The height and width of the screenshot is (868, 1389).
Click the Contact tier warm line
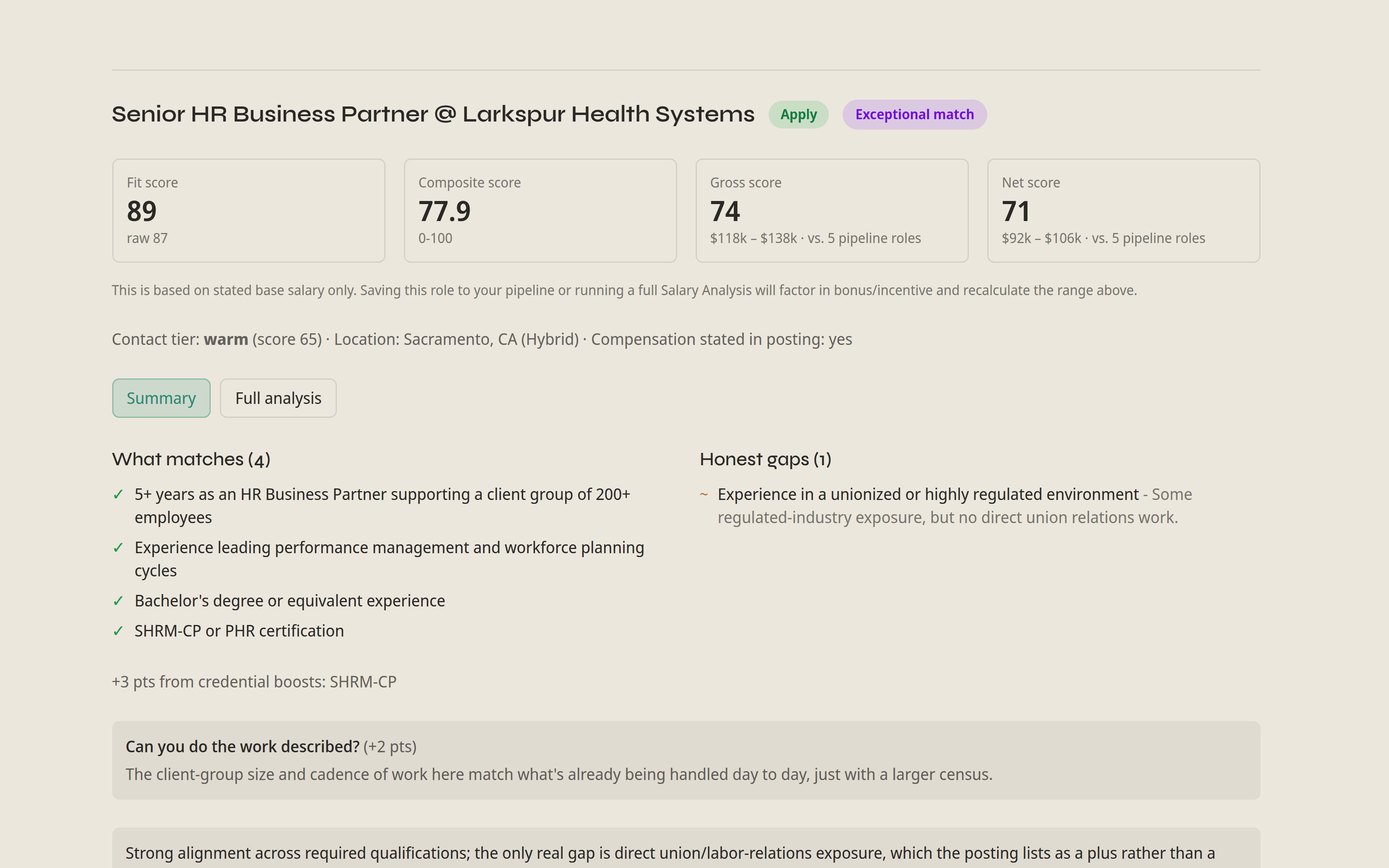(x=482, y=339)
